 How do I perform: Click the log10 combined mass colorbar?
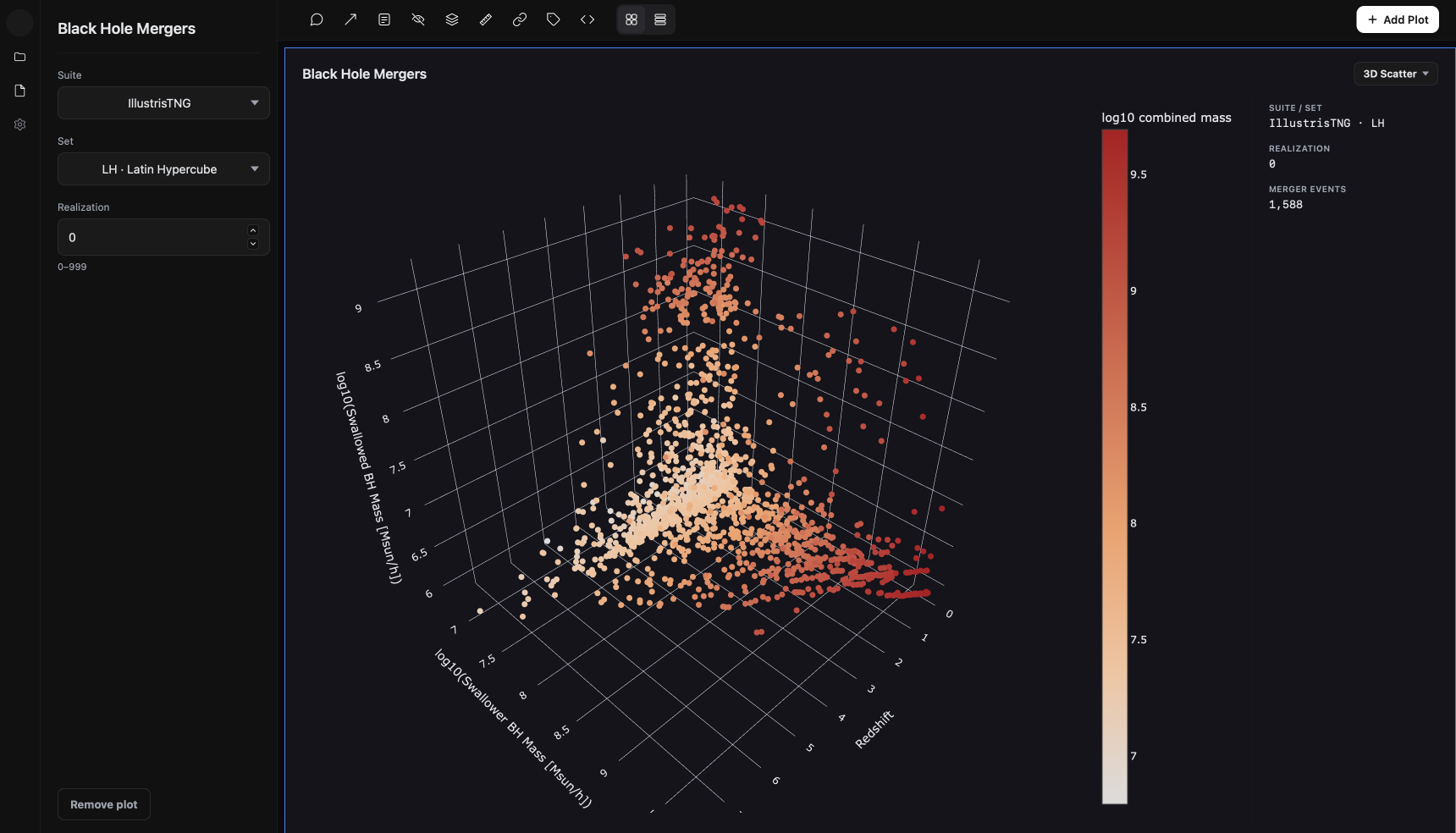click(x=1114, y=466)
